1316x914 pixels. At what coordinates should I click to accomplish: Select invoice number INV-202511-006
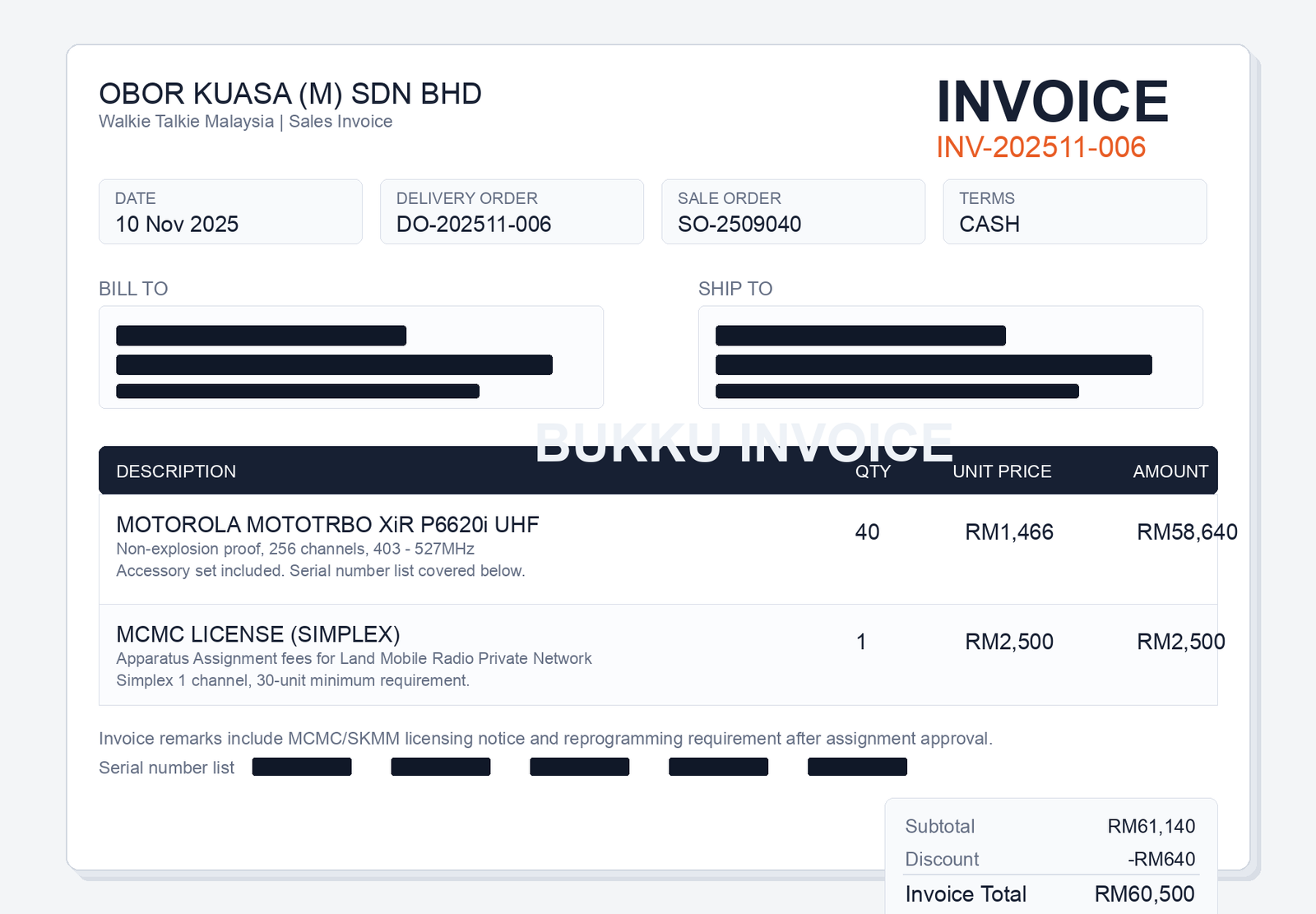pos(1040,147)
